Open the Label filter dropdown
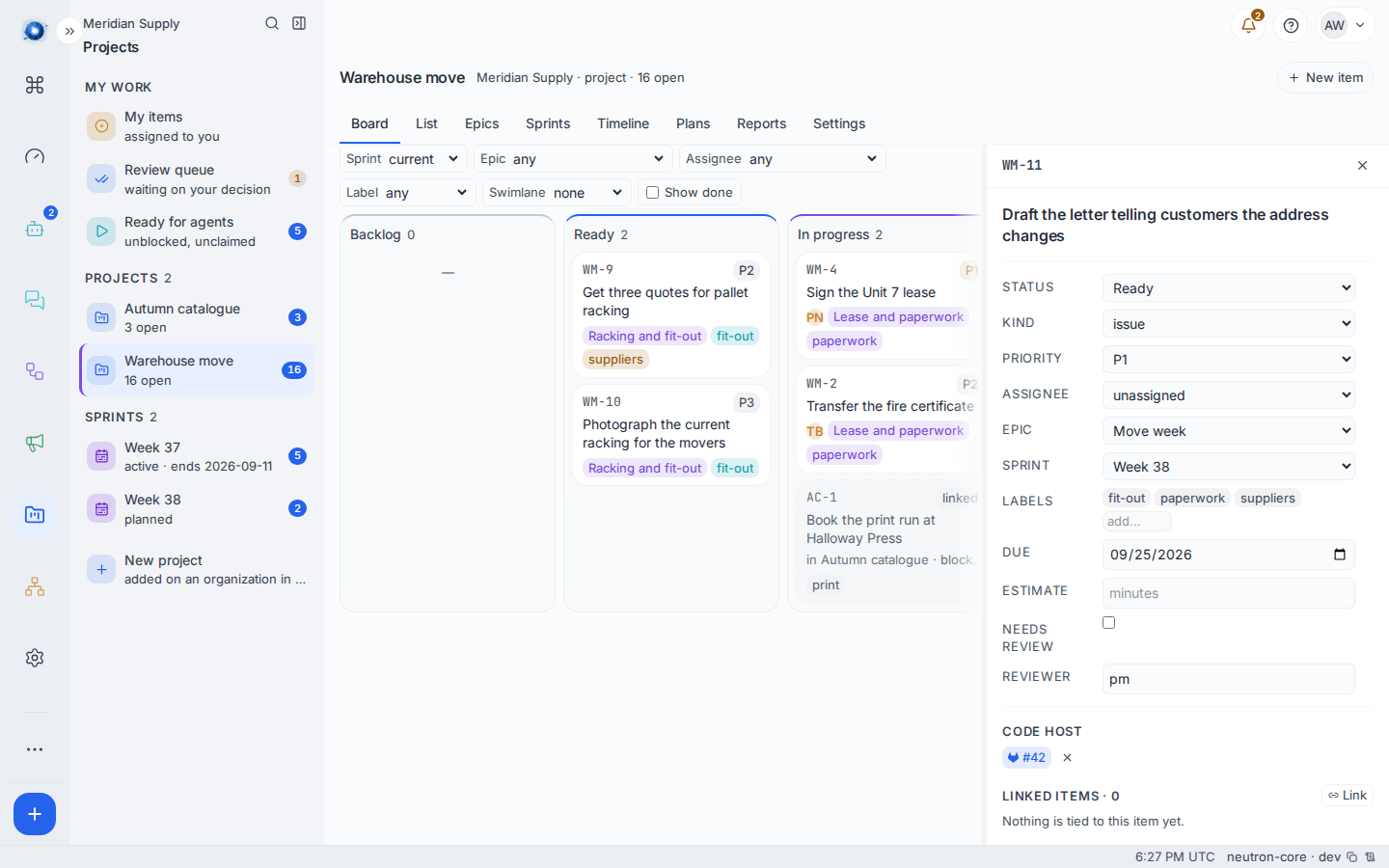The height and width of the screenshot is (868, 1389). tap(407, 193)
